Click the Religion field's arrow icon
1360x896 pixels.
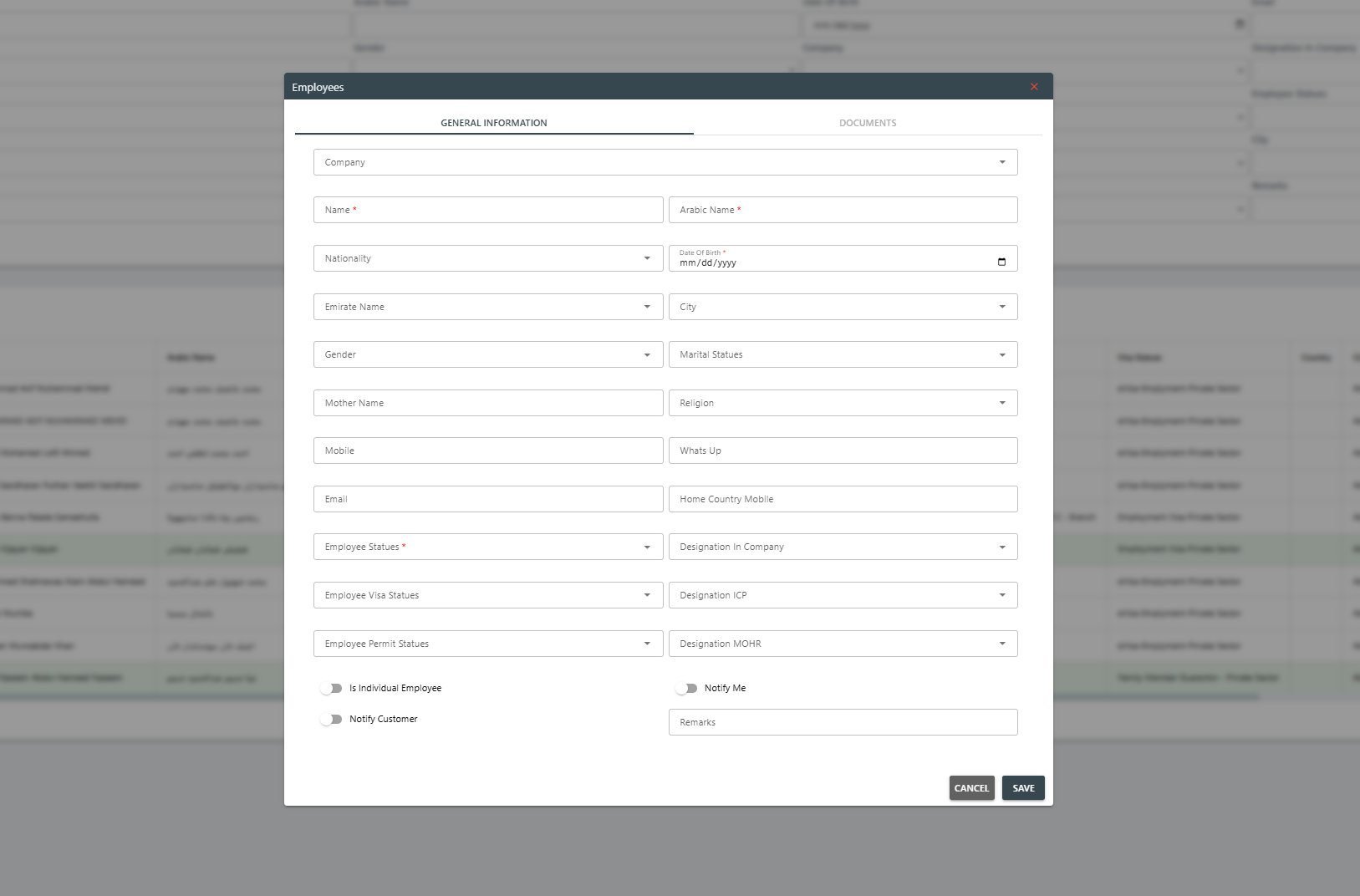(1001, 403)
